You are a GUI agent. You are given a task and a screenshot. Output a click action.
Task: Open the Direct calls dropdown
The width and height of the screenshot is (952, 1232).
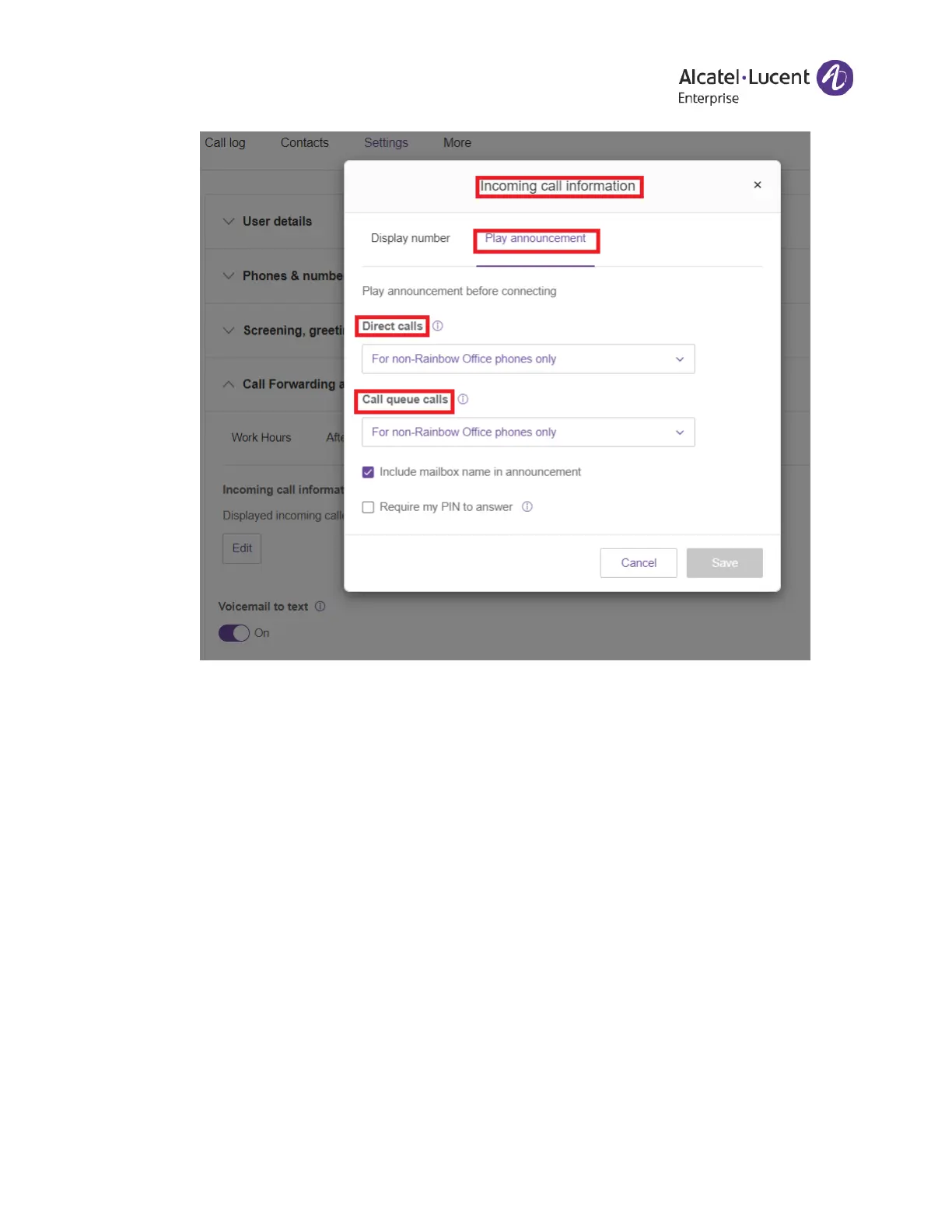click(x=528, y=359)
